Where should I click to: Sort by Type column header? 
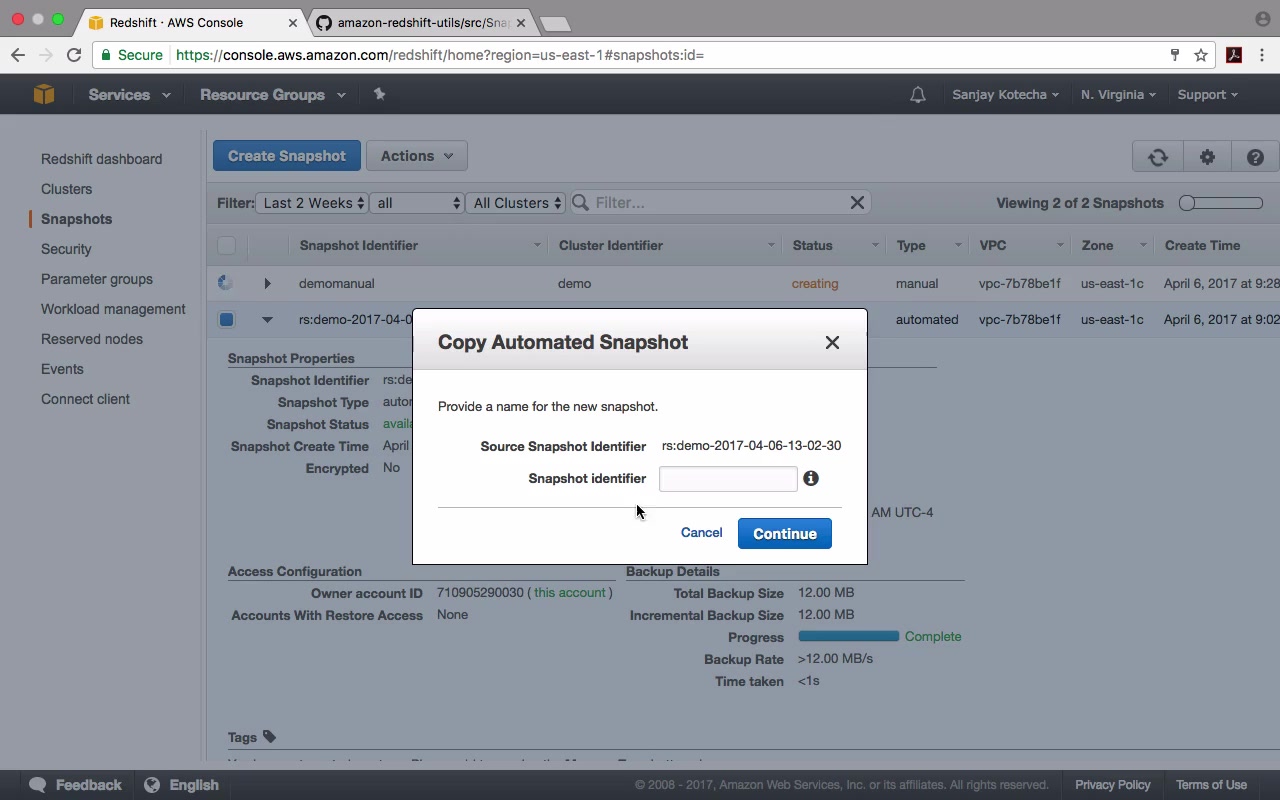[x=911, y=245]
